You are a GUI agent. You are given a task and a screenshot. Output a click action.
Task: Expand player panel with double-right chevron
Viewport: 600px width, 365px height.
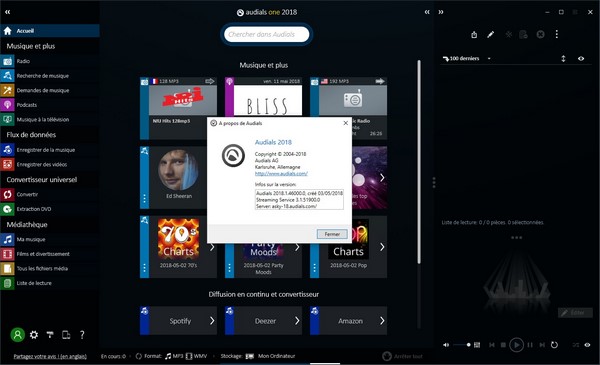coord(441,12)
